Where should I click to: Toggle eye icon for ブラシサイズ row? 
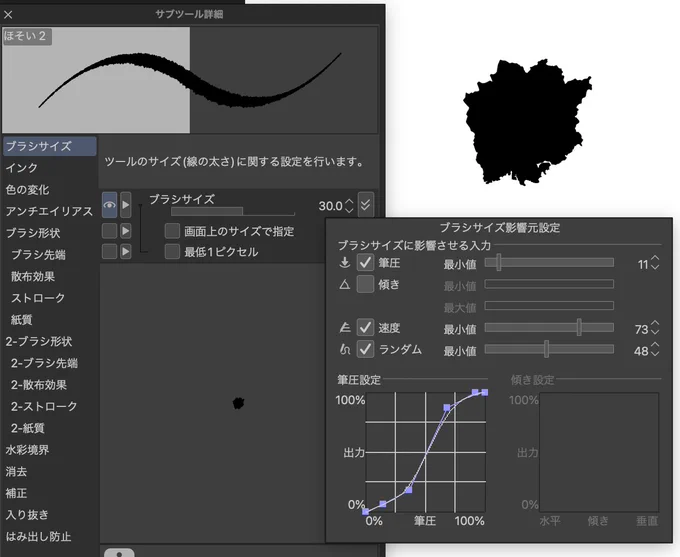(x=109, y=205)
